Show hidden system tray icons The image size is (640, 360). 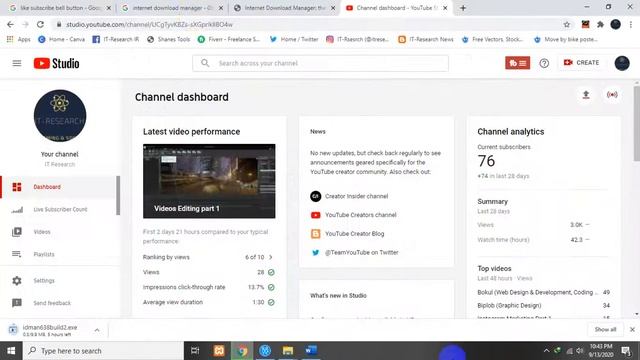tap(546, 351)
